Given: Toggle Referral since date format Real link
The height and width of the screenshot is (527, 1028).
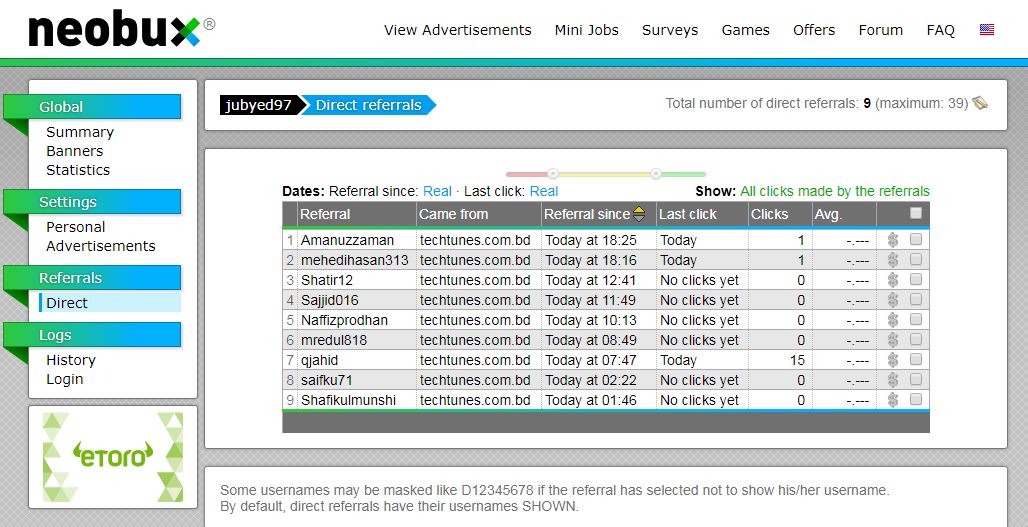Looking at the screenshot, I should 437,191.
